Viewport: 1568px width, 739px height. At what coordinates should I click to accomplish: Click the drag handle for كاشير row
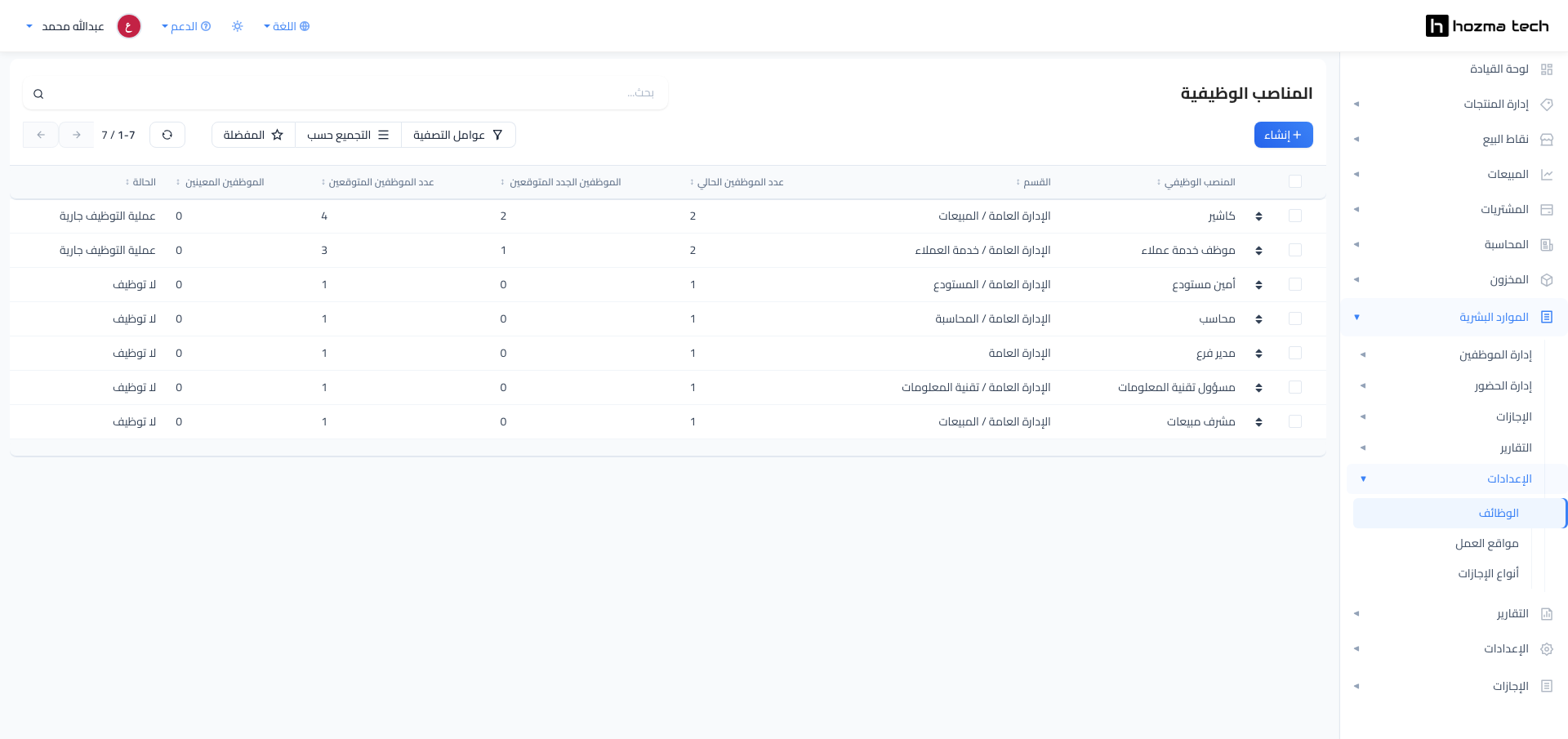pyautogui.click(x=1258, y=216)
